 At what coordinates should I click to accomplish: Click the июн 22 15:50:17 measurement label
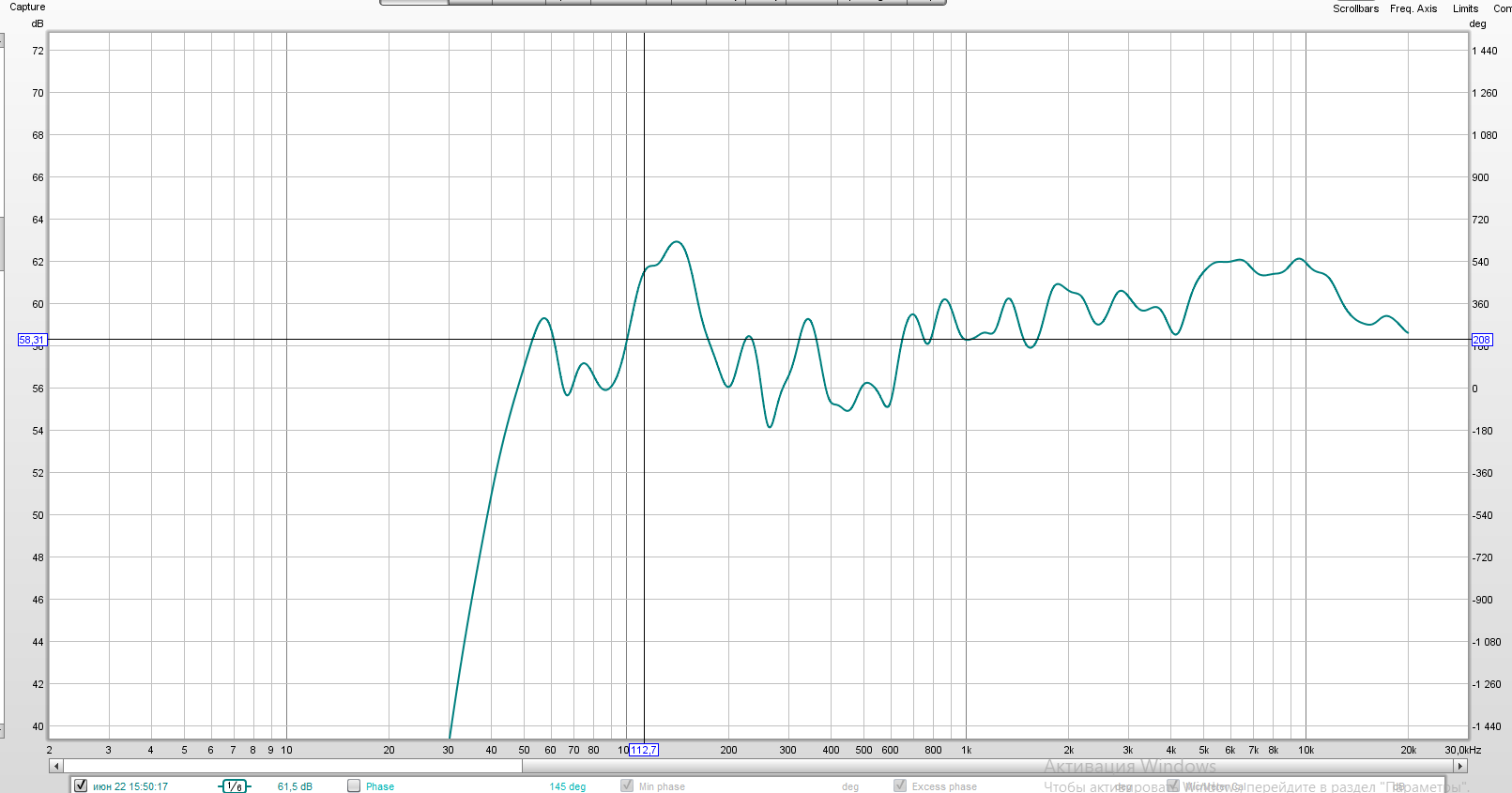pyautogui.click(x=130, y=786)
